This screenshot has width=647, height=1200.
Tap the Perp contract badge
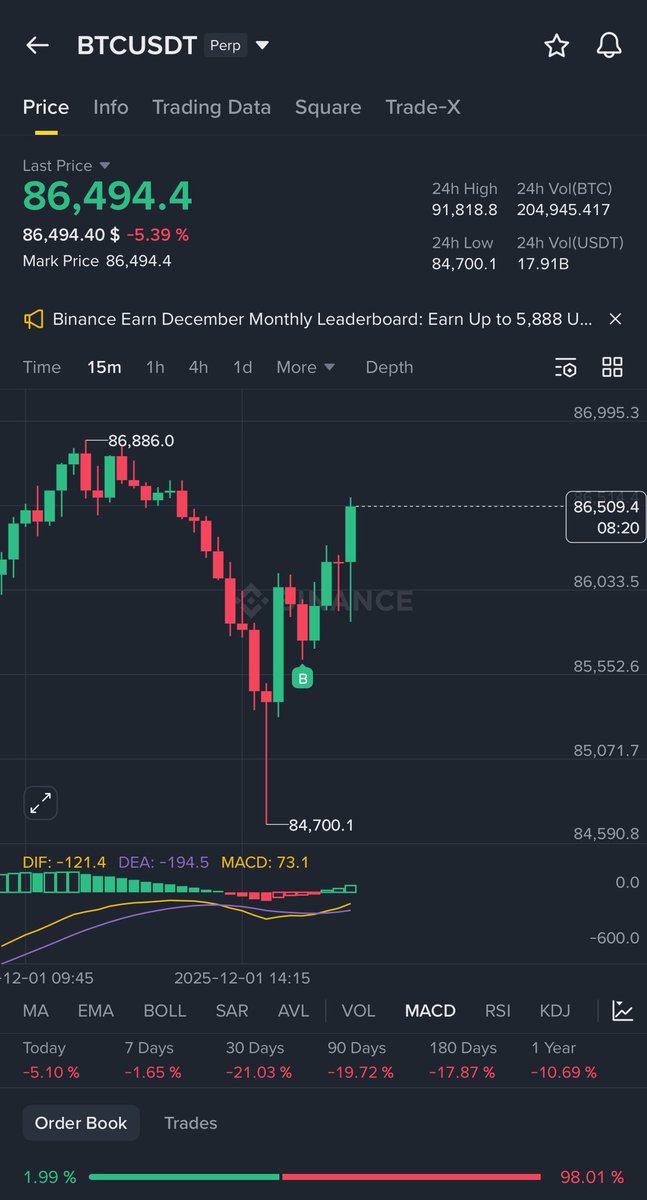tap(225, 45)
